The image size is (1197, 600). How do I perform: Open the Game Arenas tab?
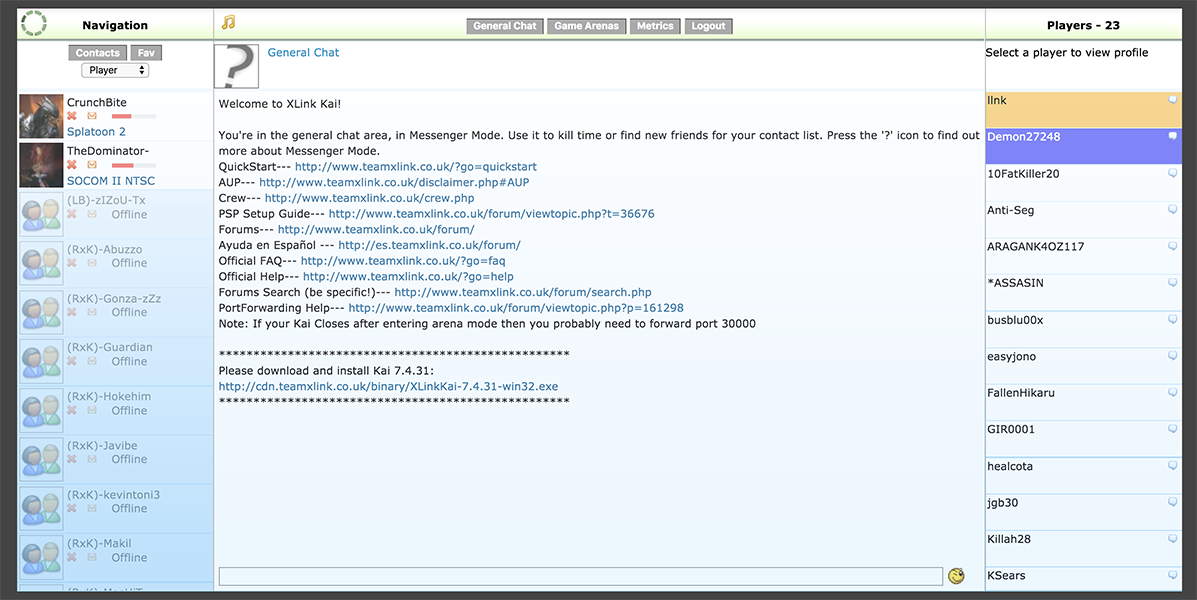tap(586, 26)
